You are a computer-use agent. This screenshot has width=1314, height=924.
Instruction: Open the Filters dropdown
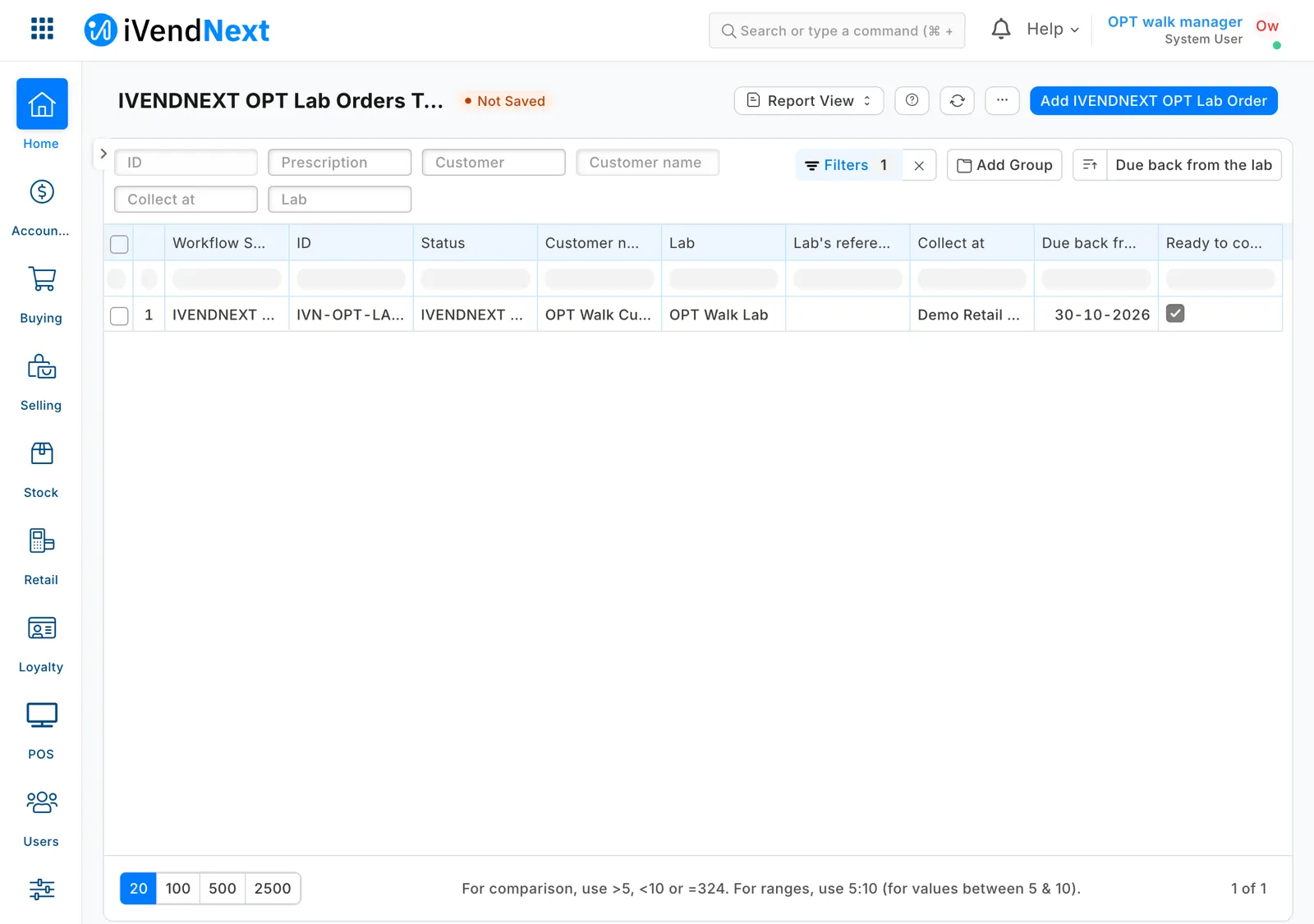click(x=848, y=165)
